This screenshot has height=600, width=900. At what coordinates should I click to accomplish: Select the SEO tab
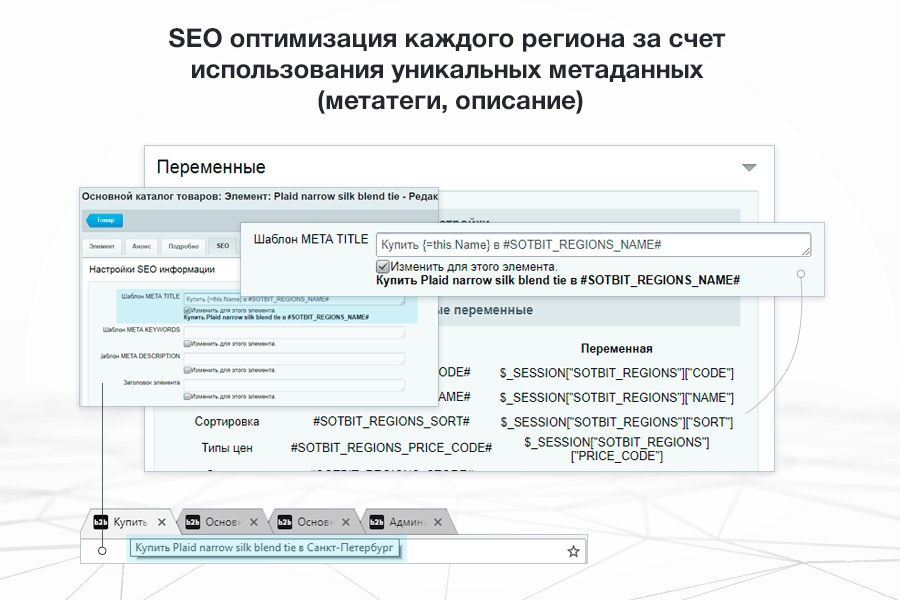pyautogui.click(x=222, y=246)
